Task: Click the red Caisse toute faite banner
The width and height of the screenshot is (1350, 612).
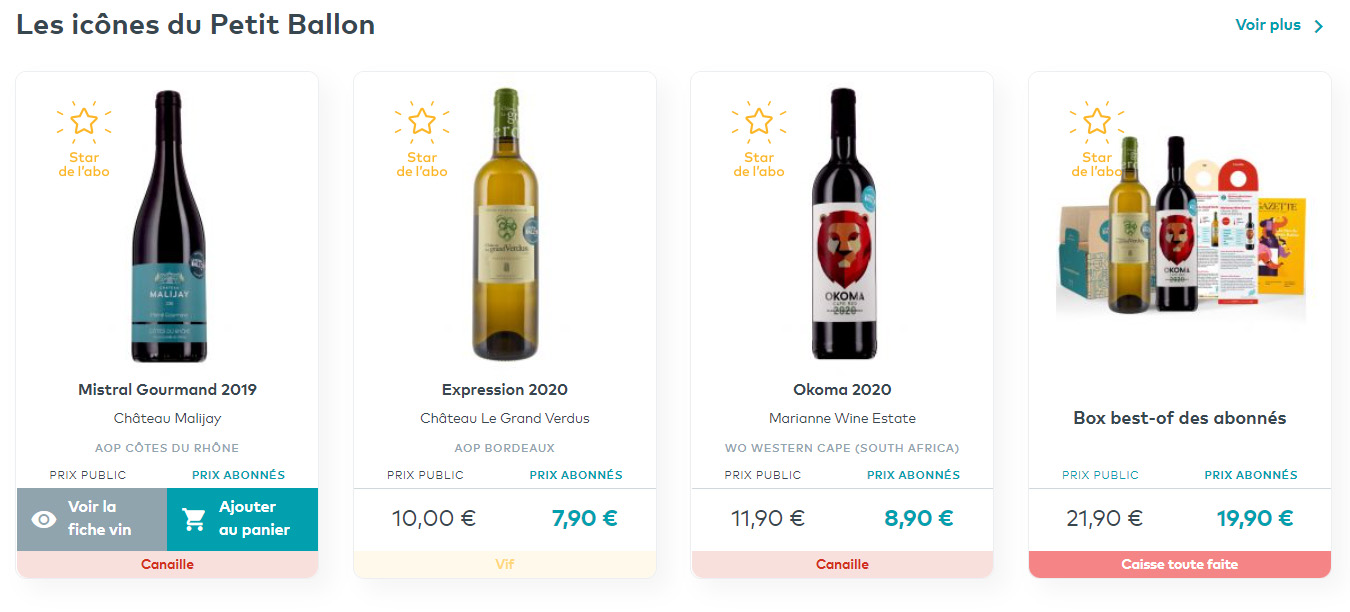Action: [x=1179, y=564]
